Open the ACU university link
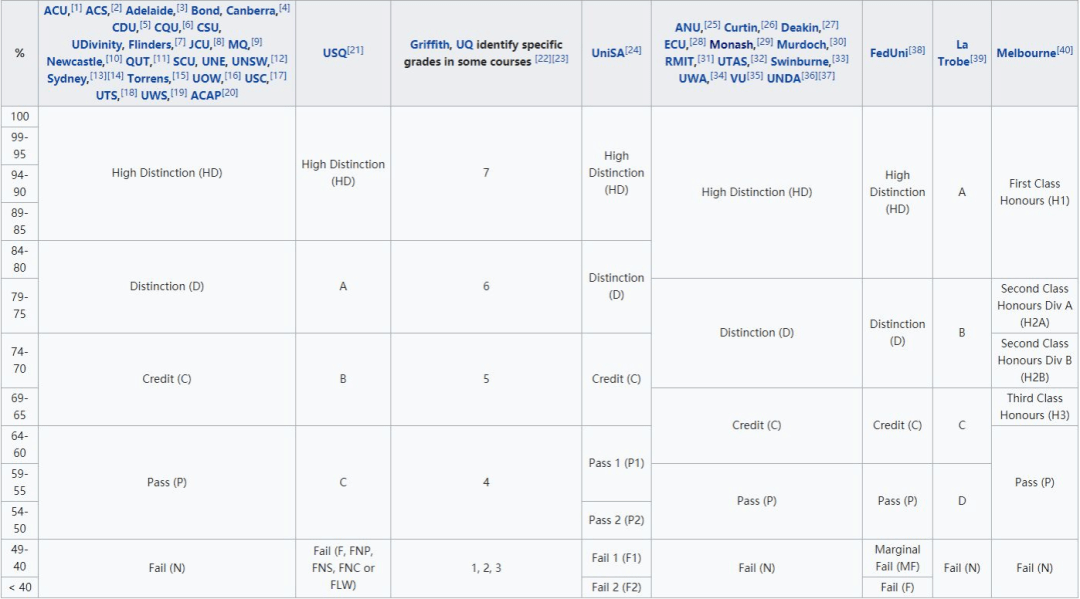The width and height of the screenshot is (1080, 599). (x=56, y=11)
